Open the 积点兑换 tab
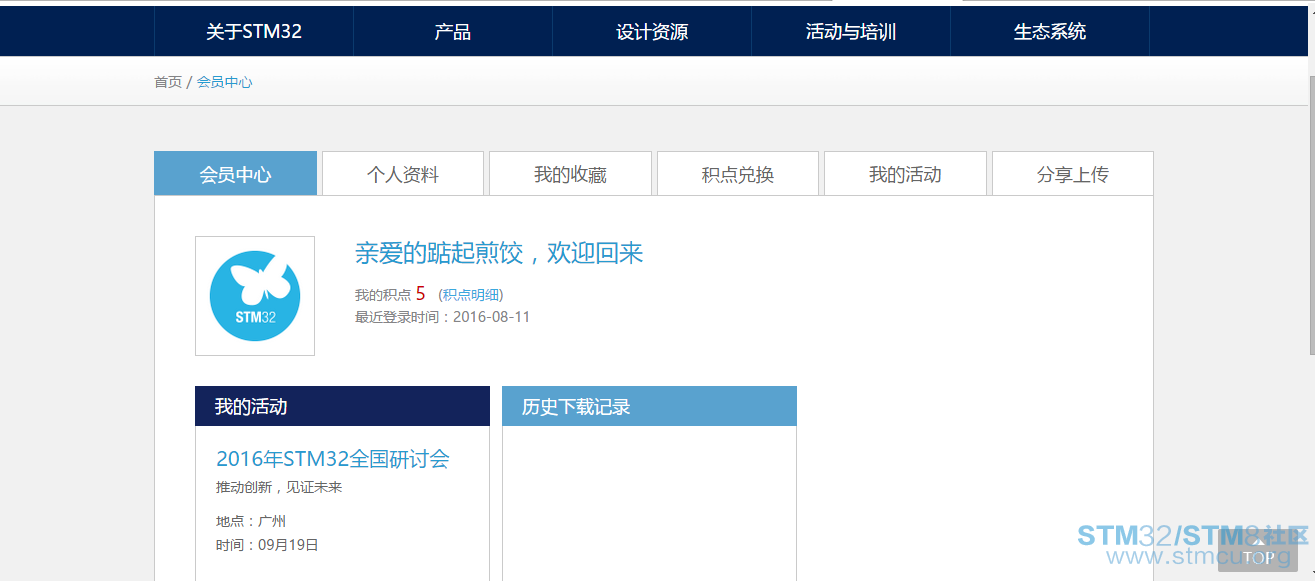The height and width of the screenshot is (581, 1315). coord(738,174)
